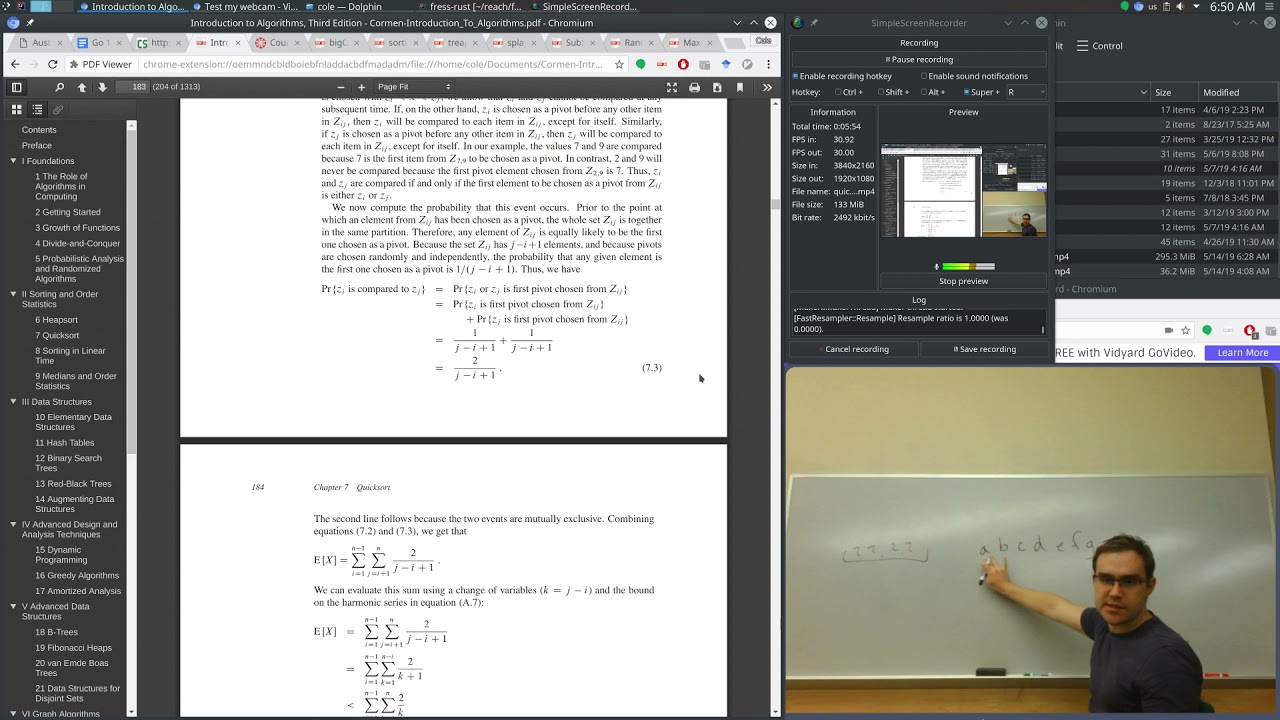Collapse the I Foundations outline section
This screenshot has width=1280, height=720.
[x=13, y=161]
